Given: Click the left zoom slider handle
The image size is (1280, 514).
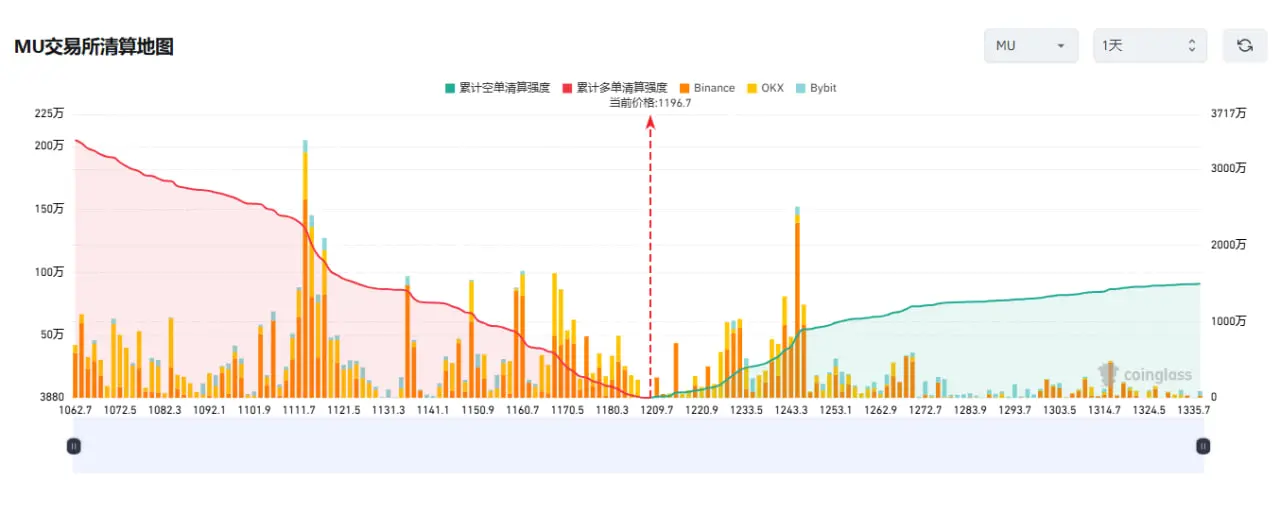Looking at the screenshot, I should pyautogui.click(x=73, y=446).
